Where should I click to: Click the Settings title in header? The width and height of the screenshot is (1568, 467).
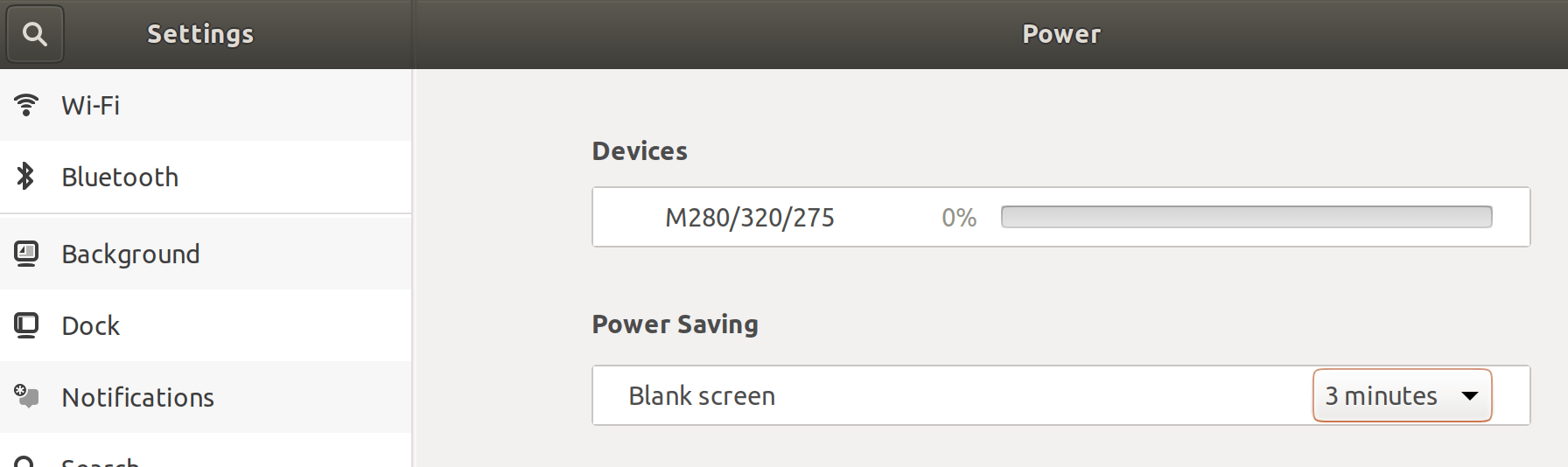[200, 34]
